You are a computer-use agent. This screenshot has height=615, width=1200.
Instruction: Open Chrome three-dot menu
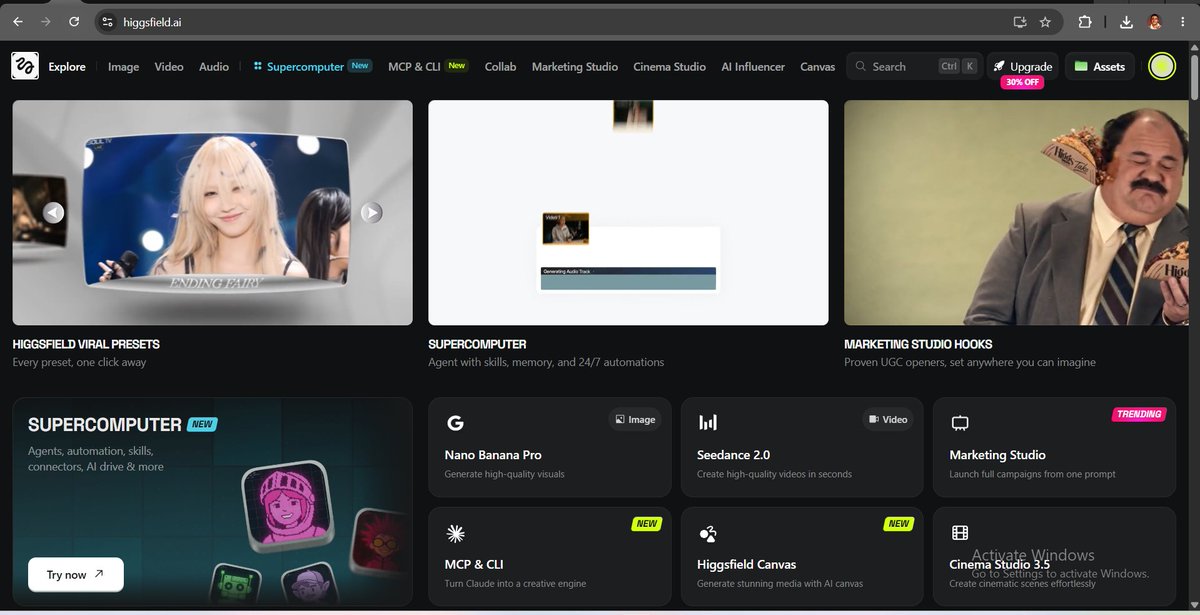(1184, 22)
